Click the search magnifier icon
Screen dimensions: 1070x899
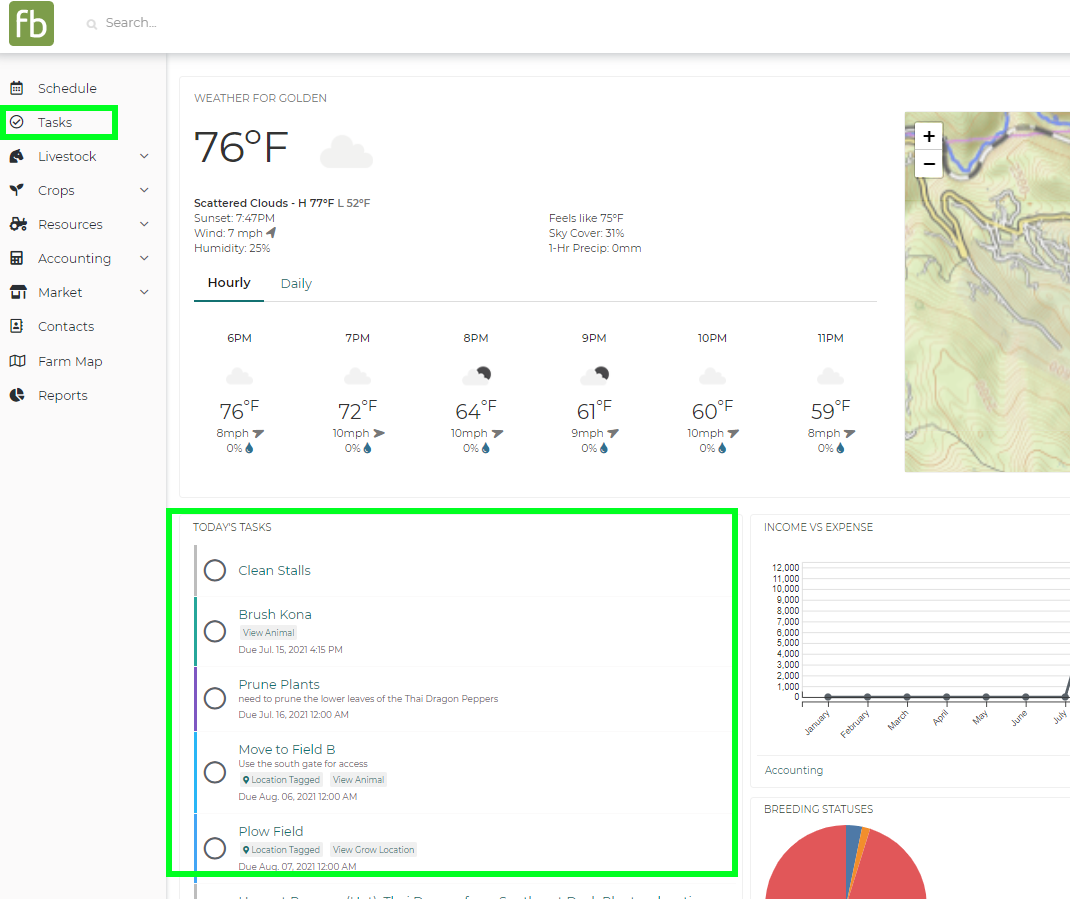point(91,24)
